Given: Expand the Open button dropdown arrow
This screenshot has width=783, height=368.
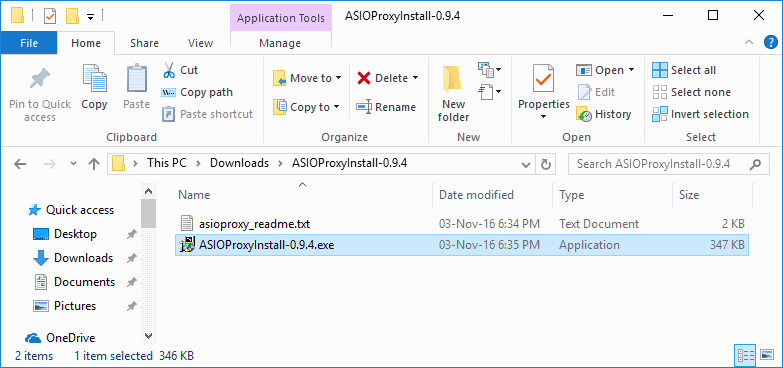Looking at the screenshot, I should pos(631,70).
